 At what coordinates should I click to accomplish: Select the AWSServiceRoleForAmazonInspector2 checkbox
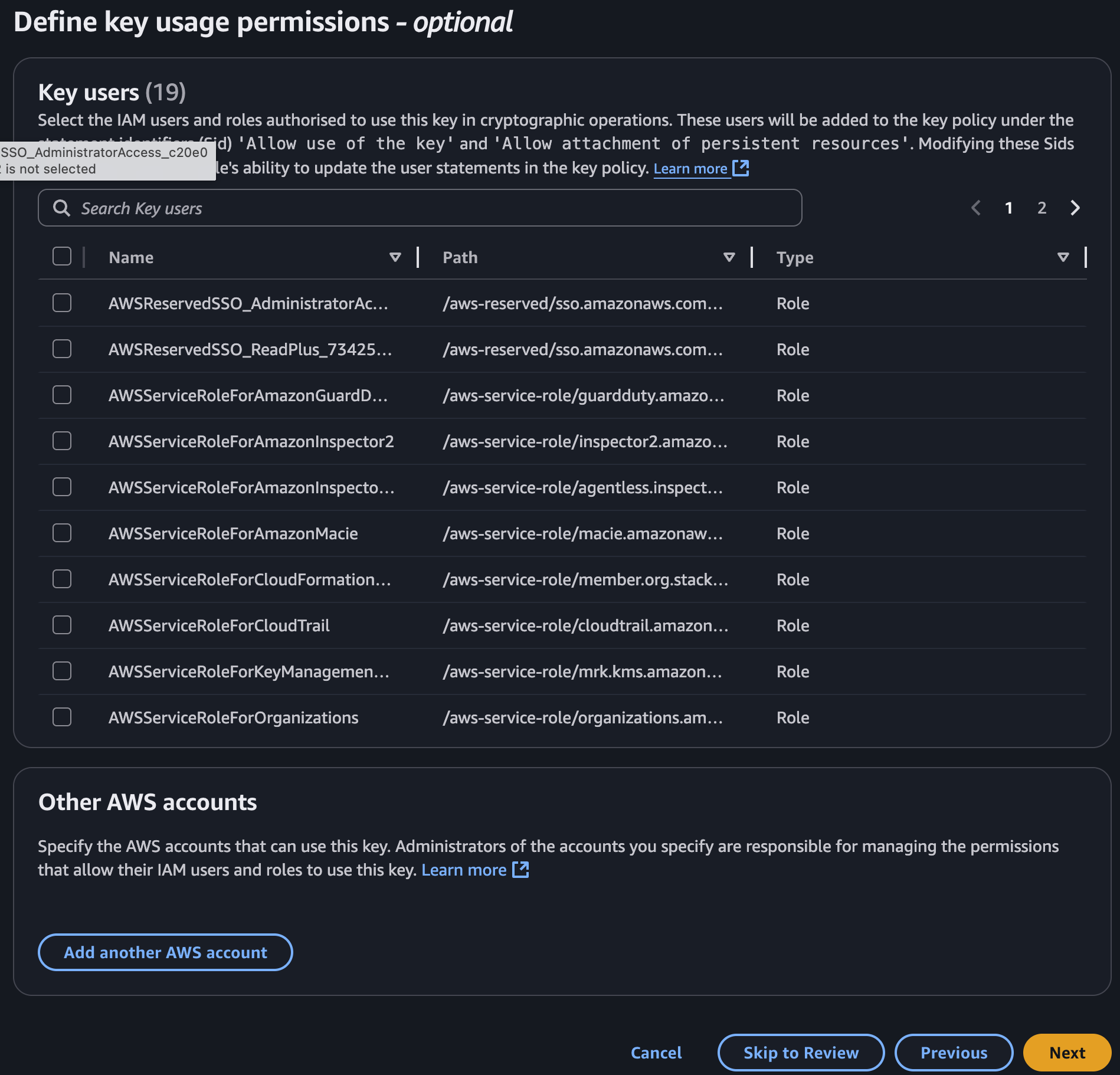62,441
